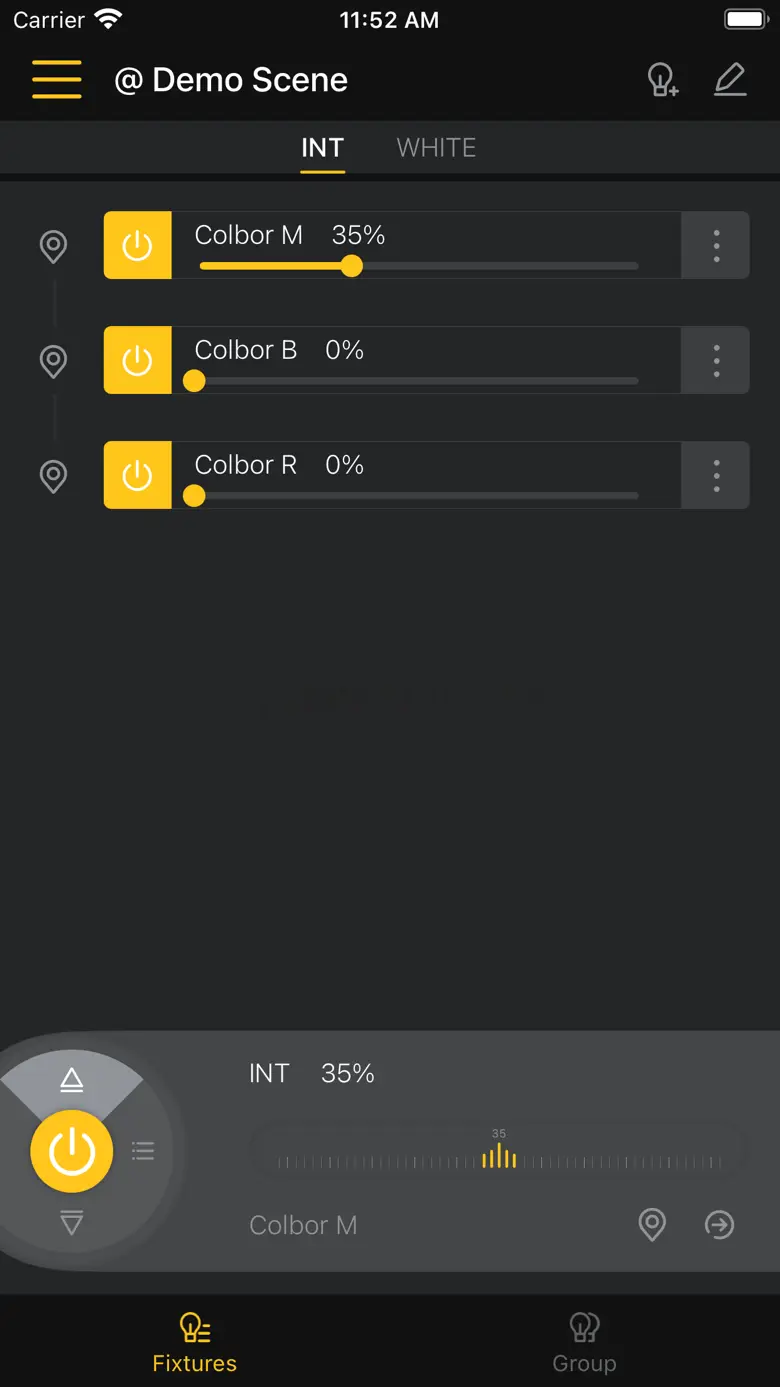
Task: Tap the pin icon in the bottom control panel
Action: tap(652, 1224)
